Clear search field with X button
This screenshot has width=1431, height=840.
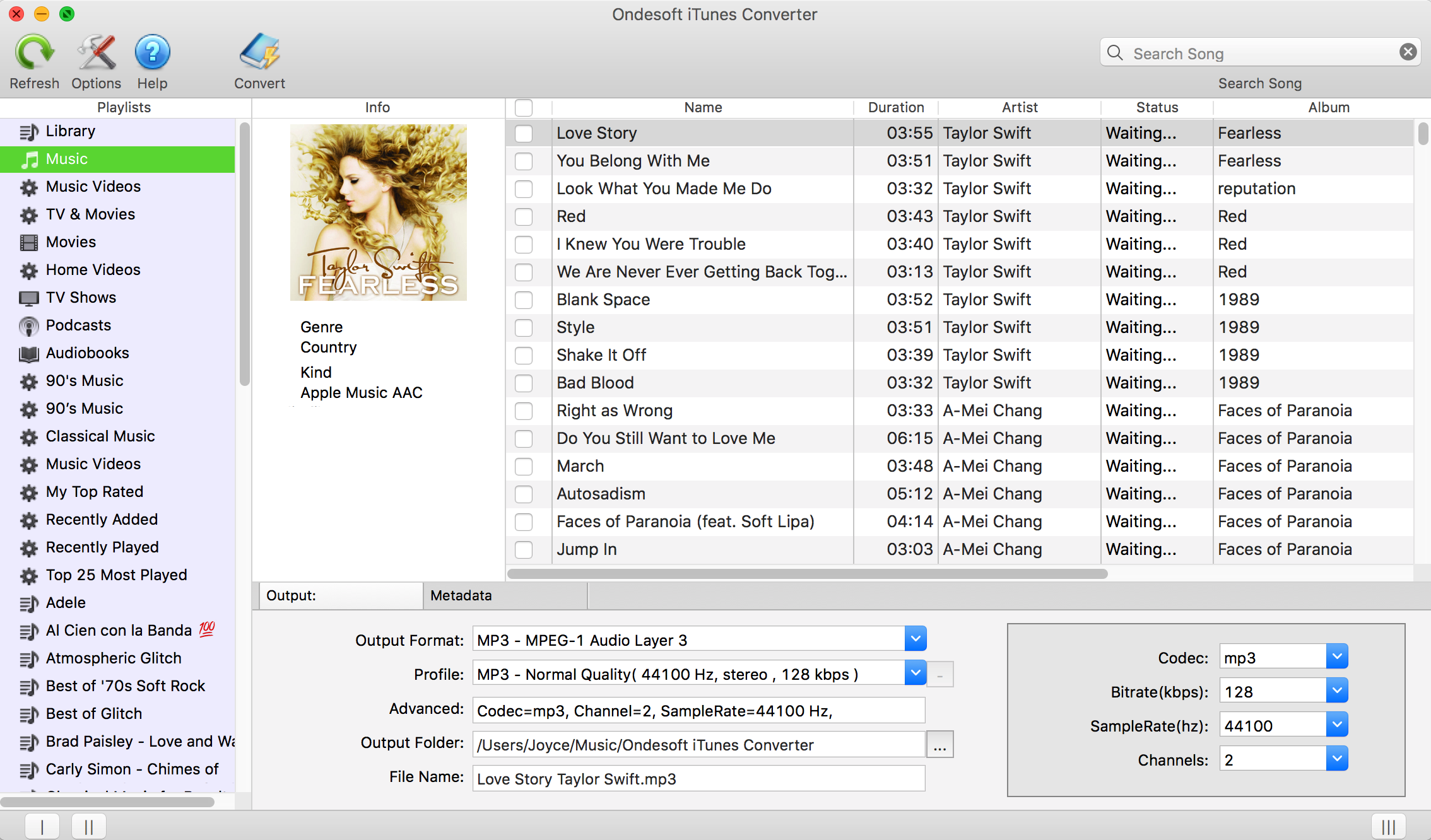1408,52
